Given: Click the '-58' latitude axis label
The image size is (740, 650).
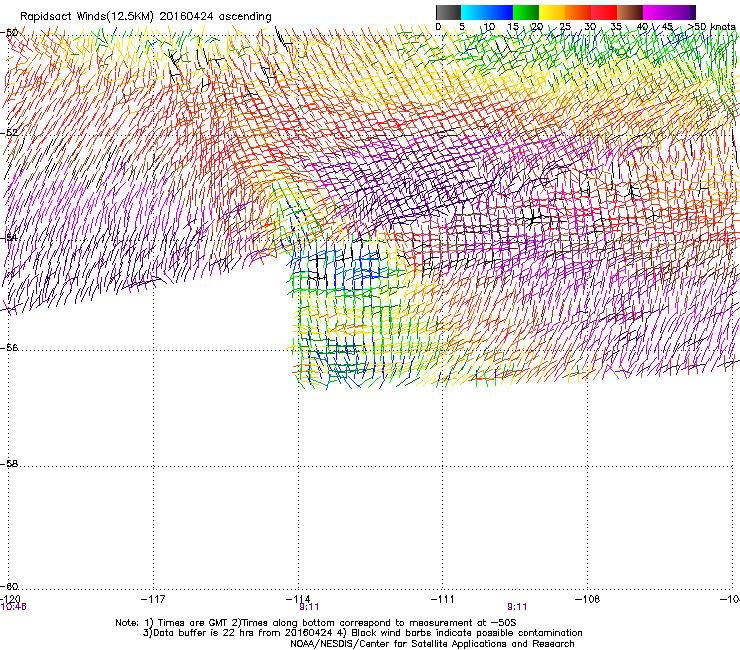Looking at the screenshot, I should (9, 464).
